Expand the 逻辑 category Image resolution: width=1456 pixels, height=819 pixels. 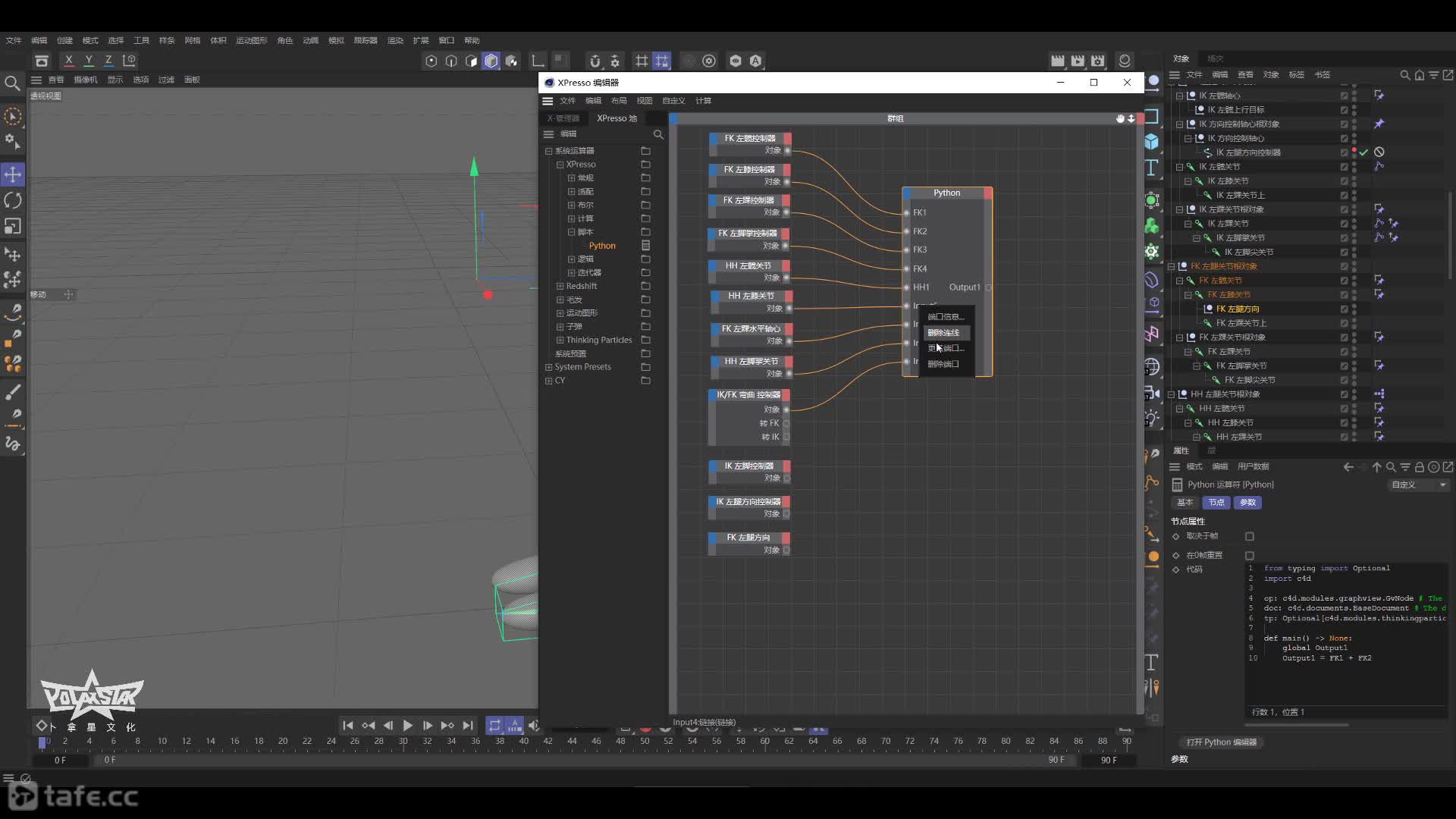(x=571, y=259)
